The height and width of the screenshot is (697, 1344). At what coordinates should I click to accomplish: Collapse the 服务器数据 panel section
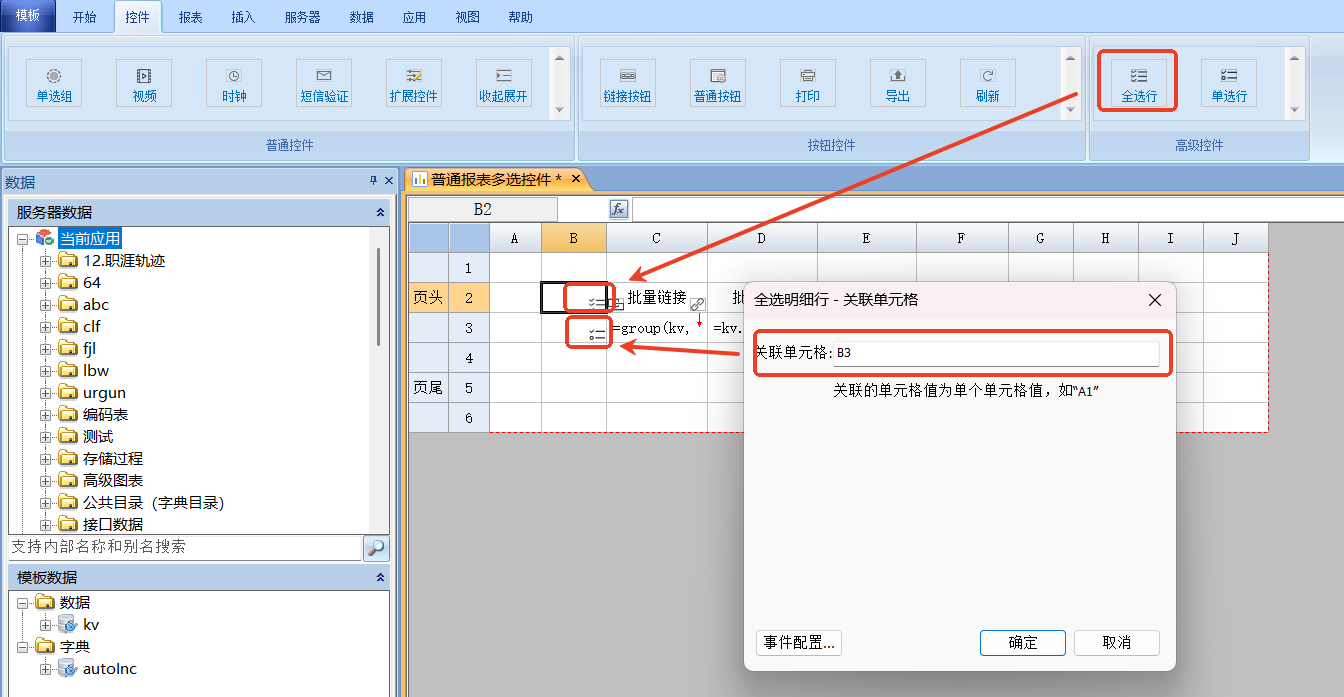click(380, 212)
